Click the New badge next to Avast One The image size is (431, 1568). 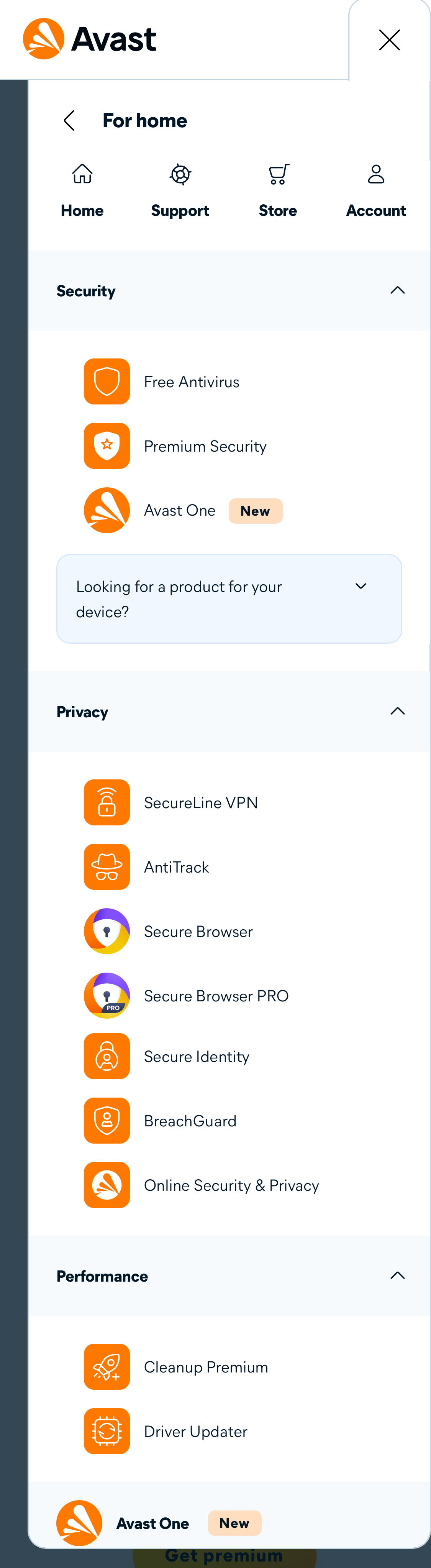255,511
